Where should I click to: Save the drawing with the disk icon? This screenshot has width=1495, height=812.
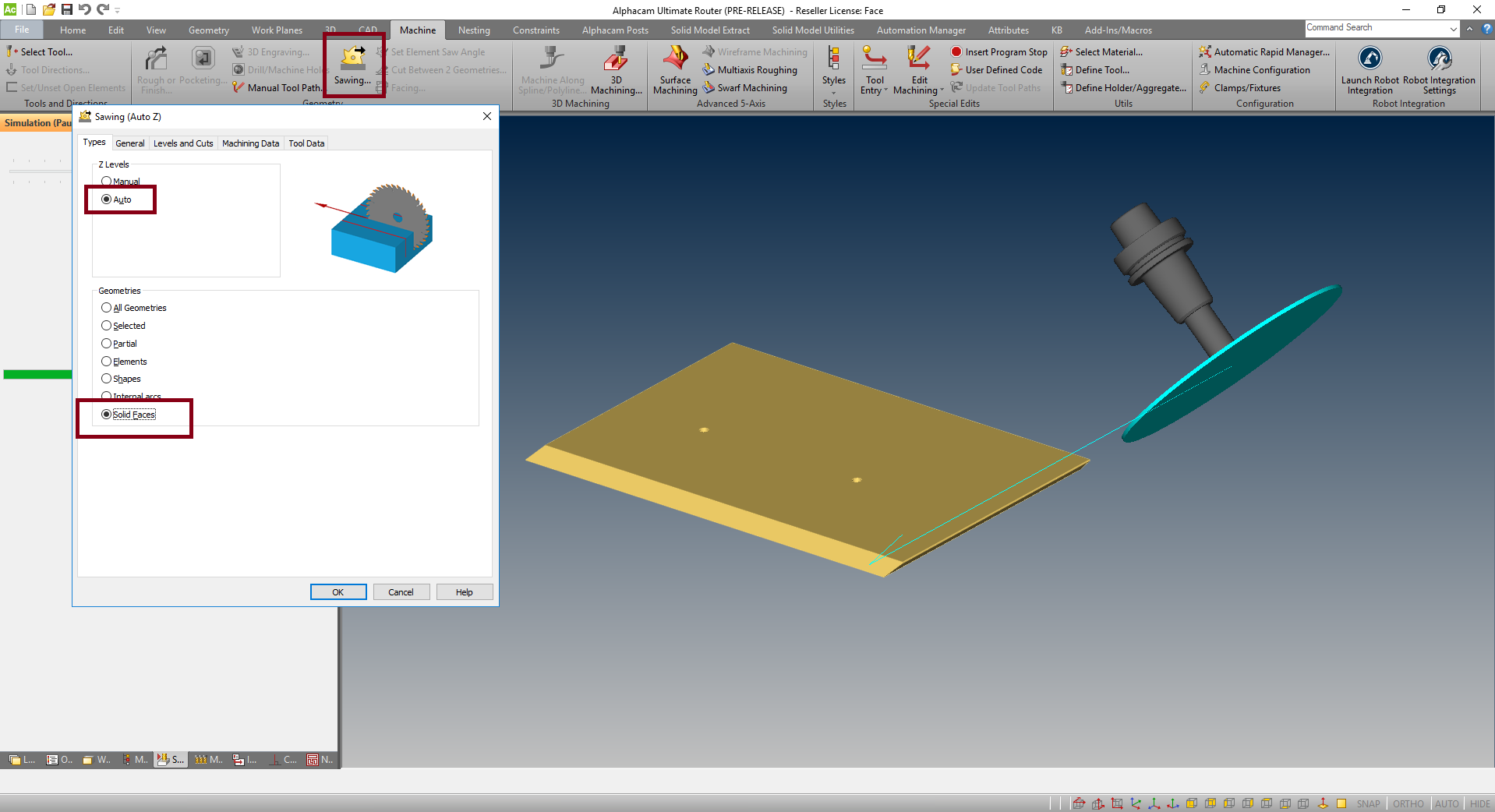tap(66, 9)
